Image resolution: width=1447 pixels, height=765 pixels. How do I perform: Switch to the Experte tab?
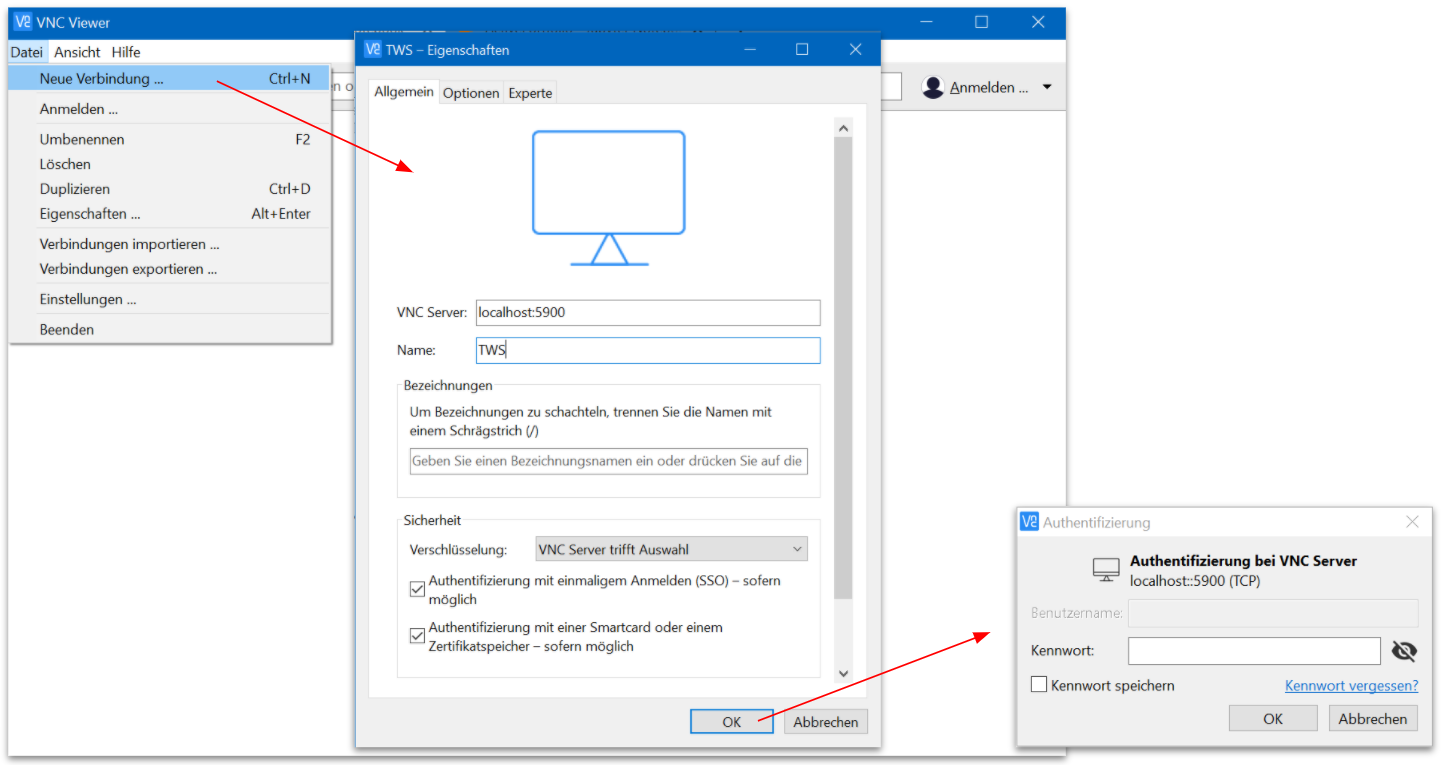[530, 93]
